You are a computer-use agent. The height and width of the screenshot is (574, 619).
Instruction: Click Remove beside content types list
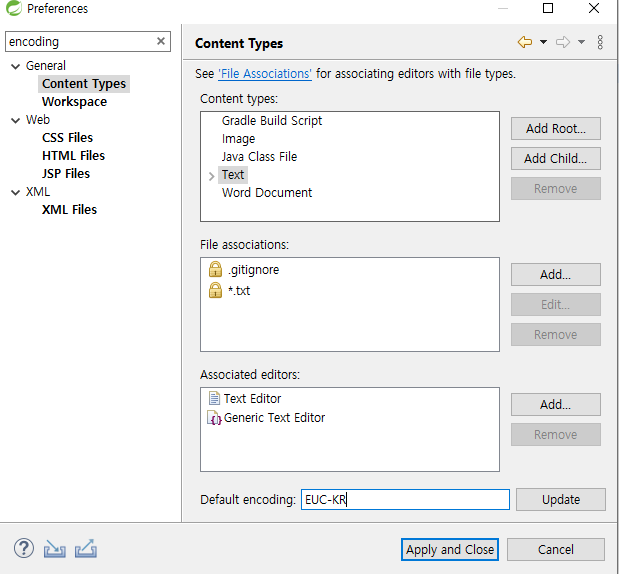tap(555, 188)
